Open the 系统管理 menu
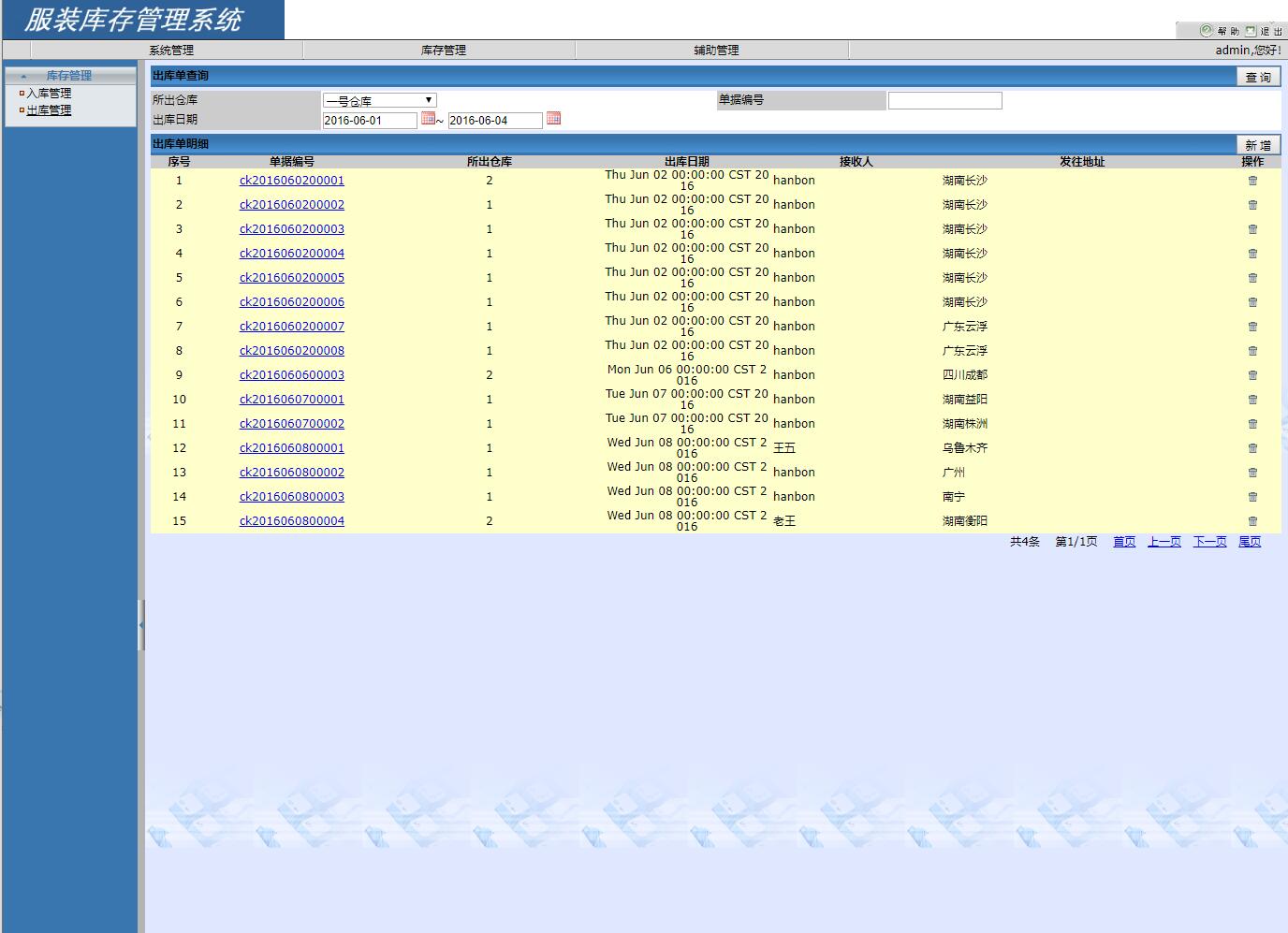This screenshot has width=1288, height=933. coord(171,51)
